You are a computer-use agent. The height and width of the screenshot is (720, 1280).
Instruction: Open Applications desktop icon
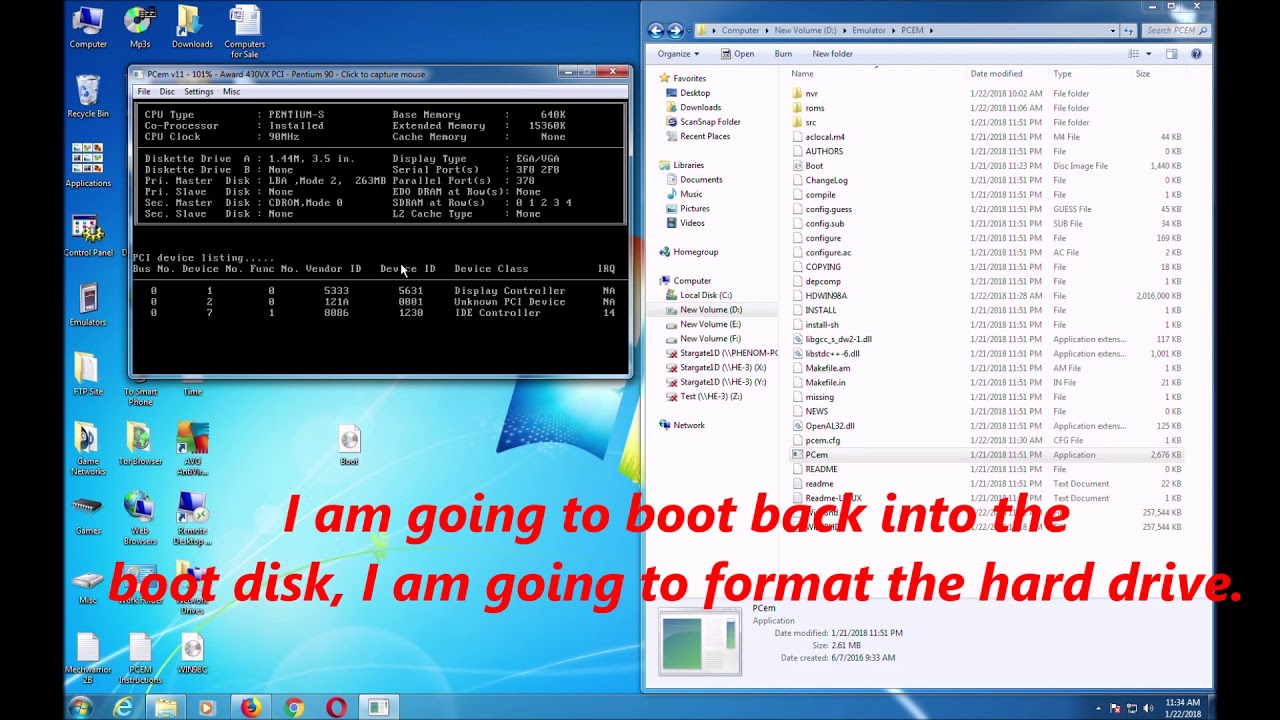(88, 165)
